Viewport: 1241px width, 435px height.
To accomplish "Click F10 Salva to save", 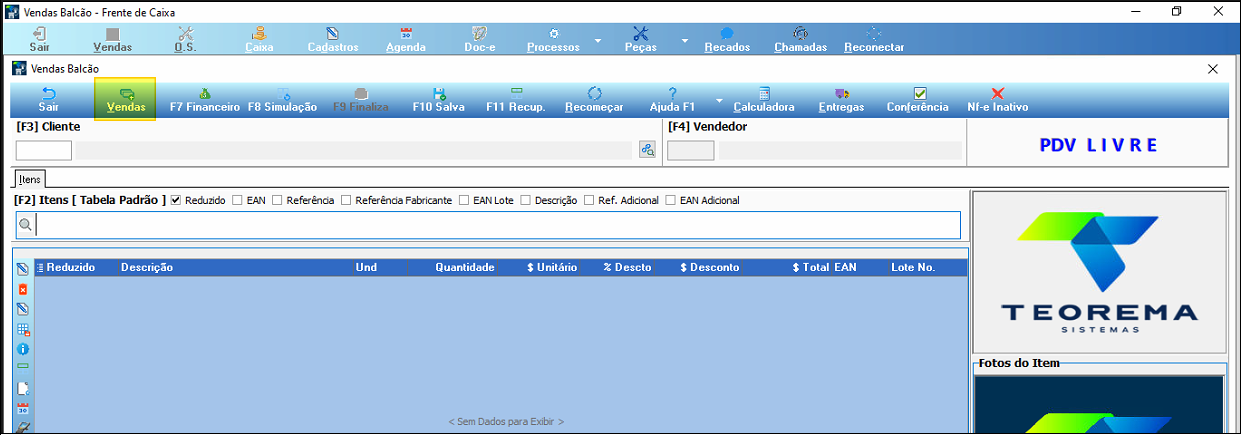I will click(439, 99).
